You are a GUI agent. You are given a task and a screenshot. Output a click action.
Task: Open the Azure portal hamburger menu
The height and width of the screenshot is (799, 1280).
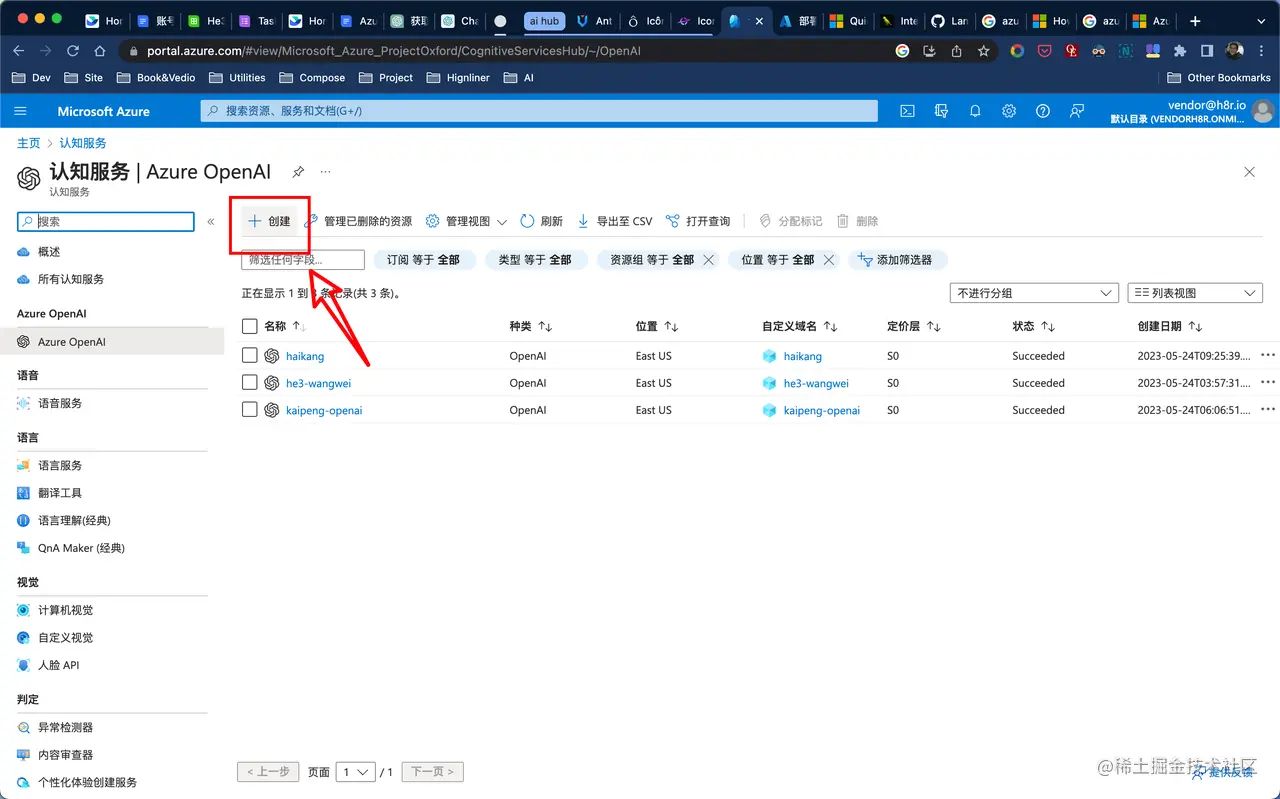coord(20,111)
